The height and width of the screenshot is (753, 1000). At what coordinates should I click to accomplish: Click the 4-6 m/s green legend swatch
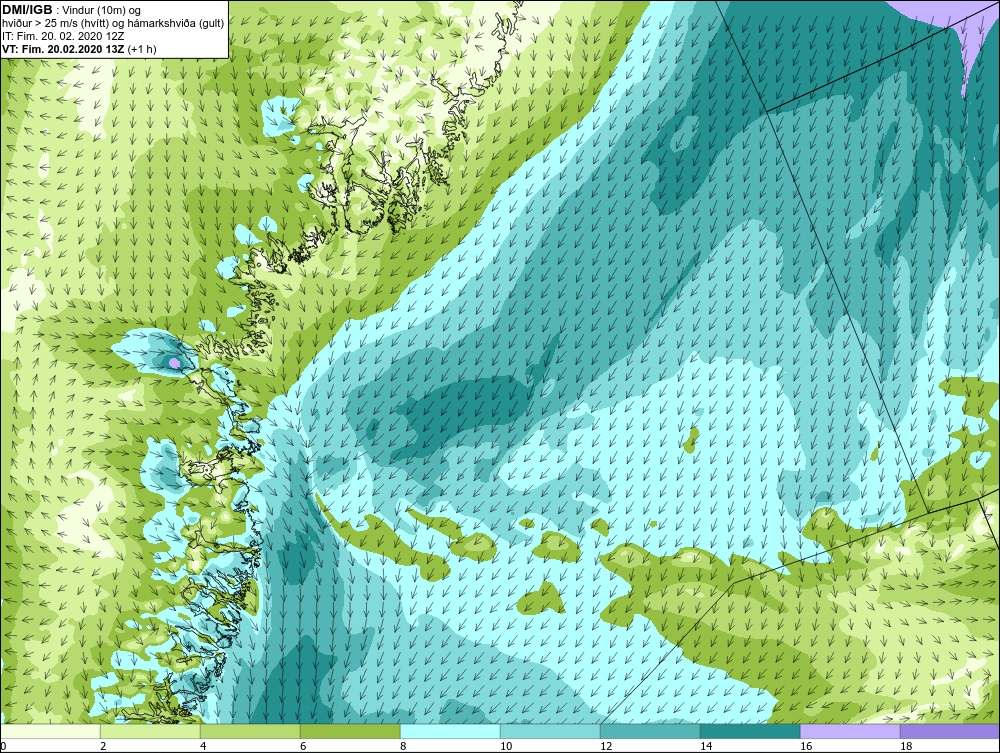pos(250,731)
